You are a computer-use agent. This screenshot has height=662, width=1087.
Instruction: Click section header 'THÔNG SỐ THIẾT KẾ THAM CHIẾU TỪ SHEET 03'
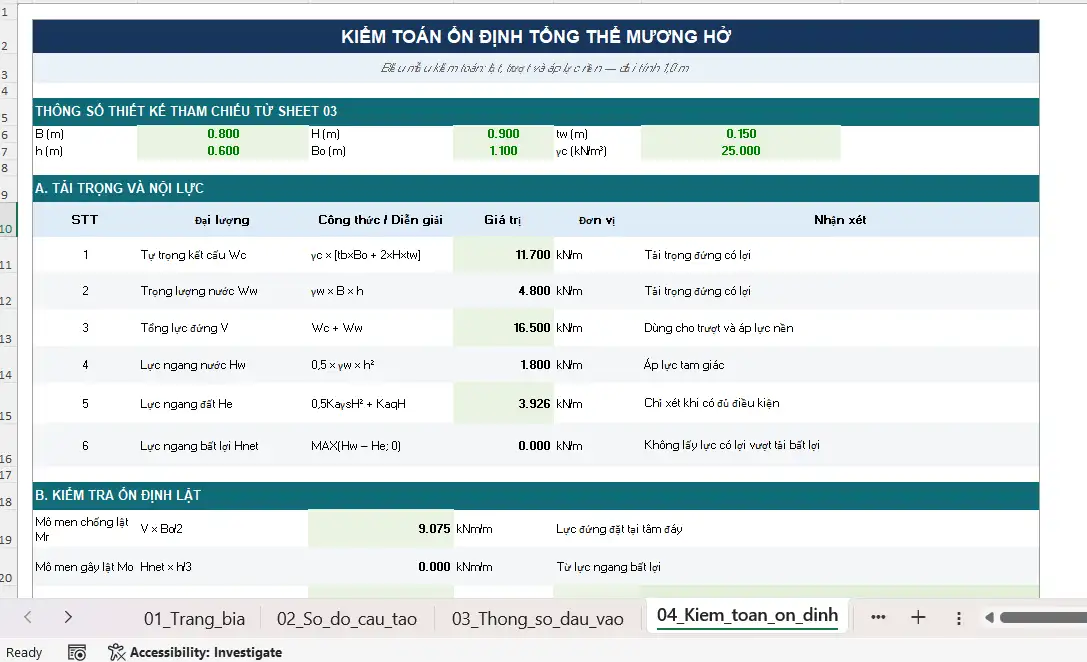pyautogui.click(x=535, y=111)
